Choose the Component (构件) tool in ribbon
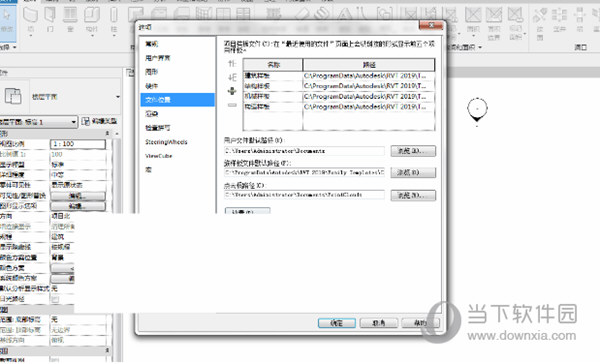Image resolution: width=600 pixels, height=364 pixels. pos(92,19)
